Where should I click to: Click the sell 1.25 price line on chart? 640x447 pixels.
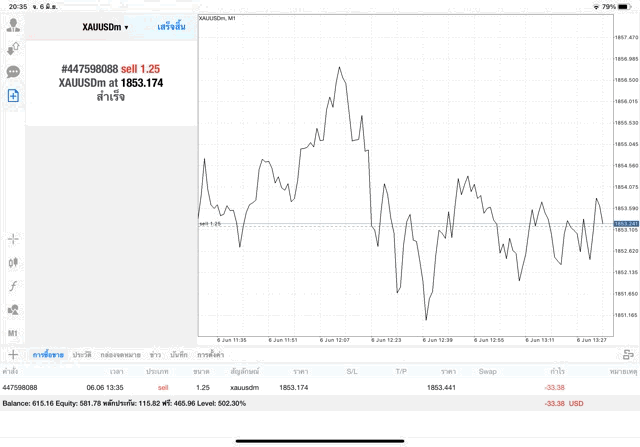pos(405,224)
